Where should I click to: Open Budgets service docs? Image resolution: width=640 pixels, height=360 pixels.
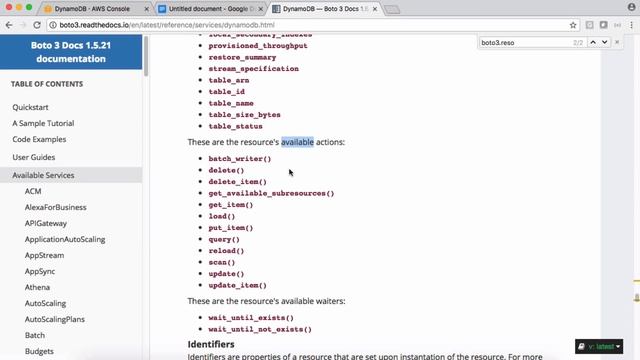pyautogui.click(x=39, y=351)
